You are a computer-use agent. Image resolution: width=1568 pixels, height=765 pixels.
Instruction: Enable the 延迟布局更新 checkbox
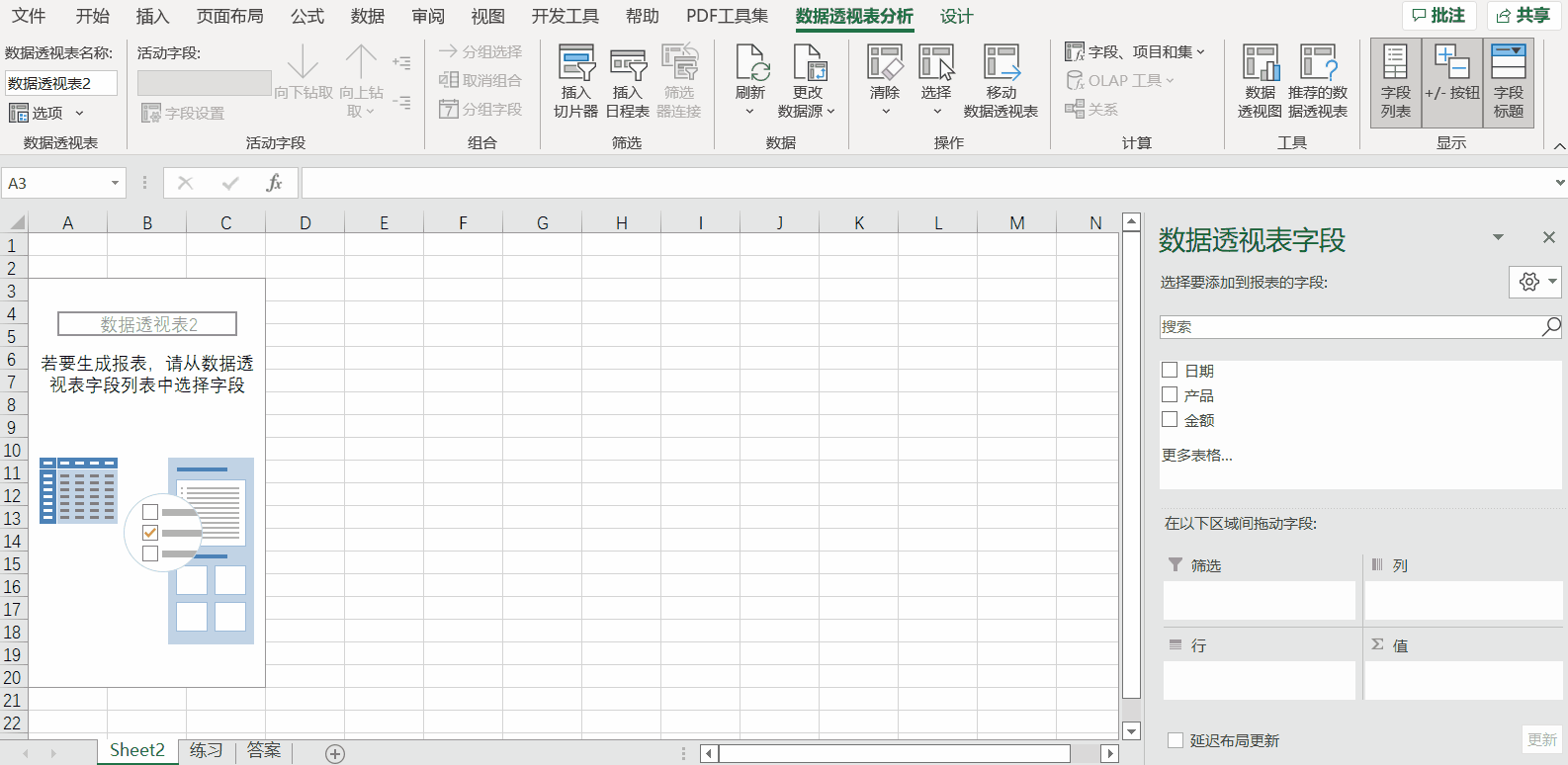click(1176, 740)
